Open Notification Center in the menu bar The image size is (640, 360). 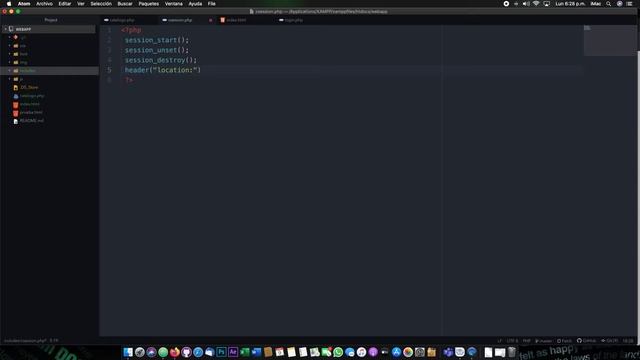629,4
